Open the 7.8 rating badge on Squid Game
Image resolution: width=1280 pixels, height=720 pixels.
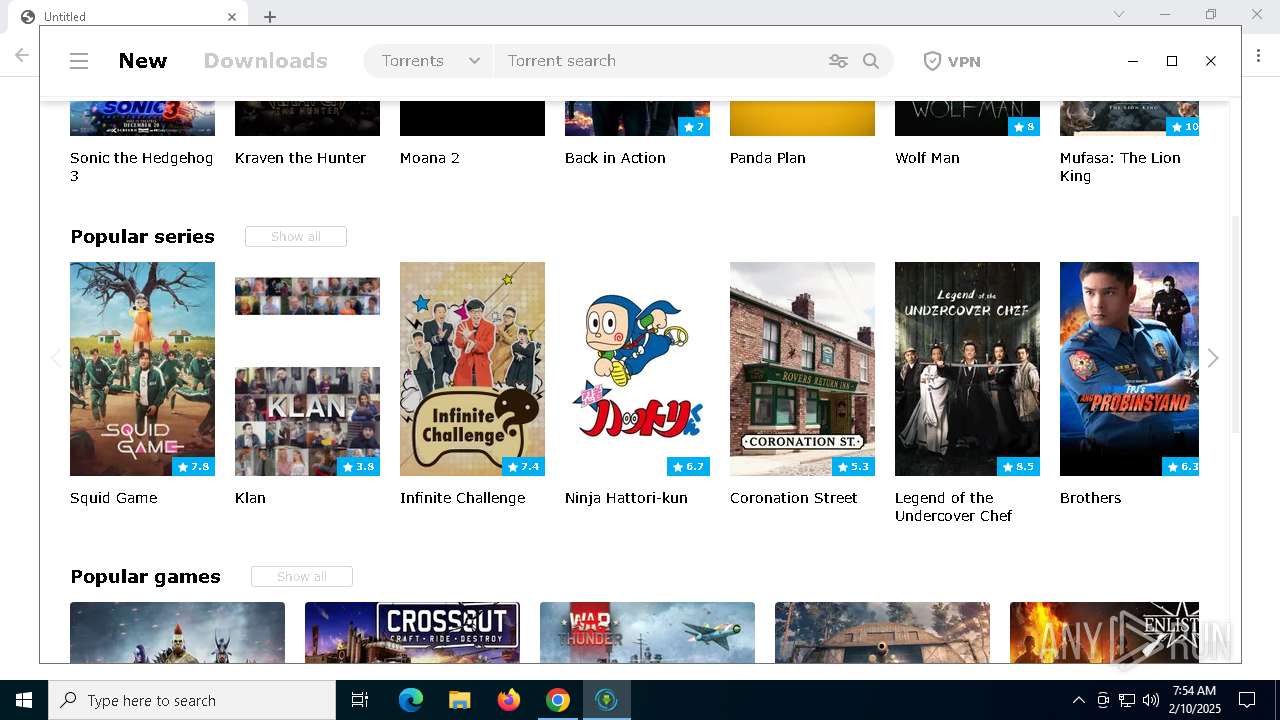pos(193,467)
